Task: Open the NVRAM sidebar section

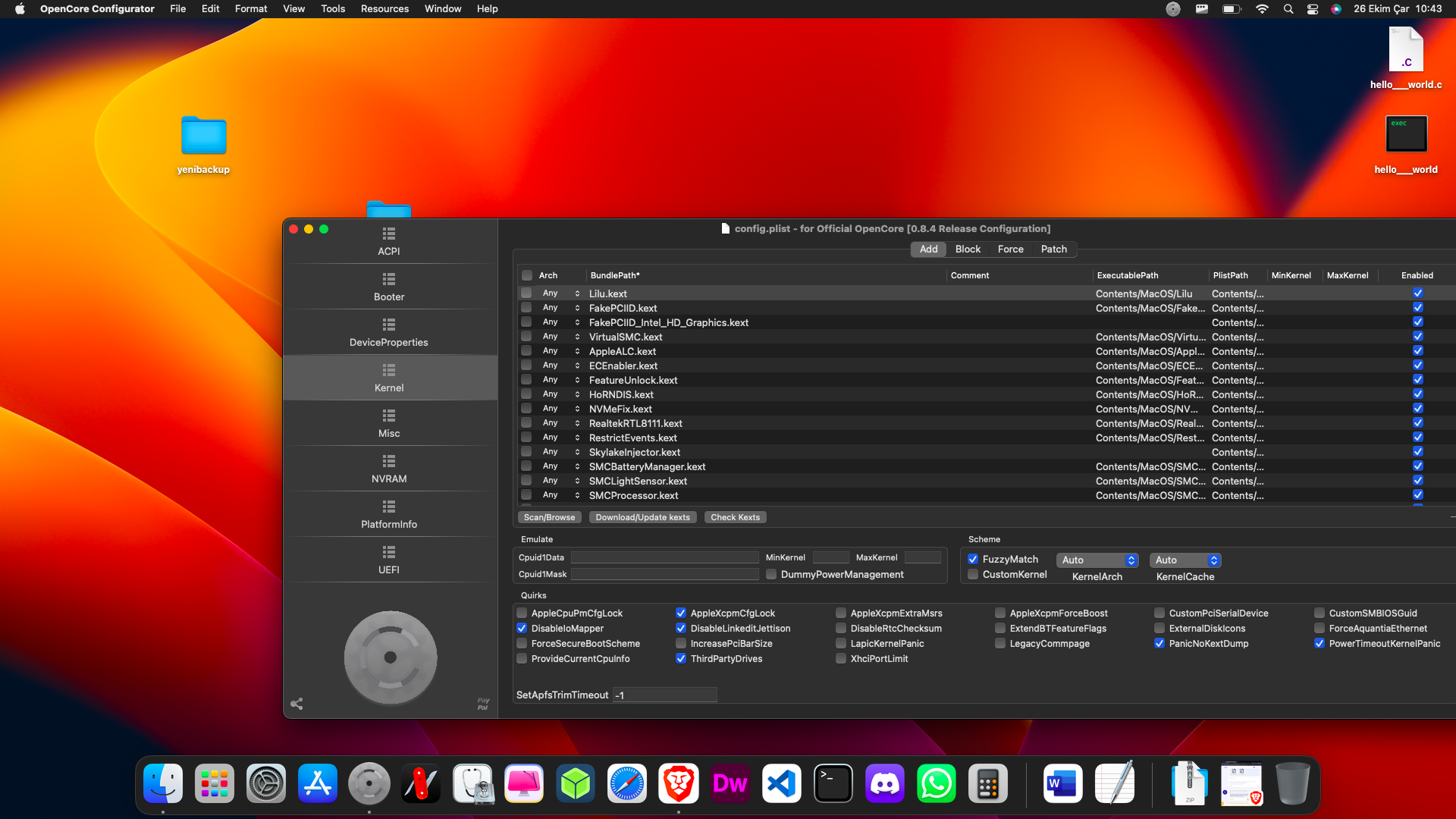Action: [389, 468]
